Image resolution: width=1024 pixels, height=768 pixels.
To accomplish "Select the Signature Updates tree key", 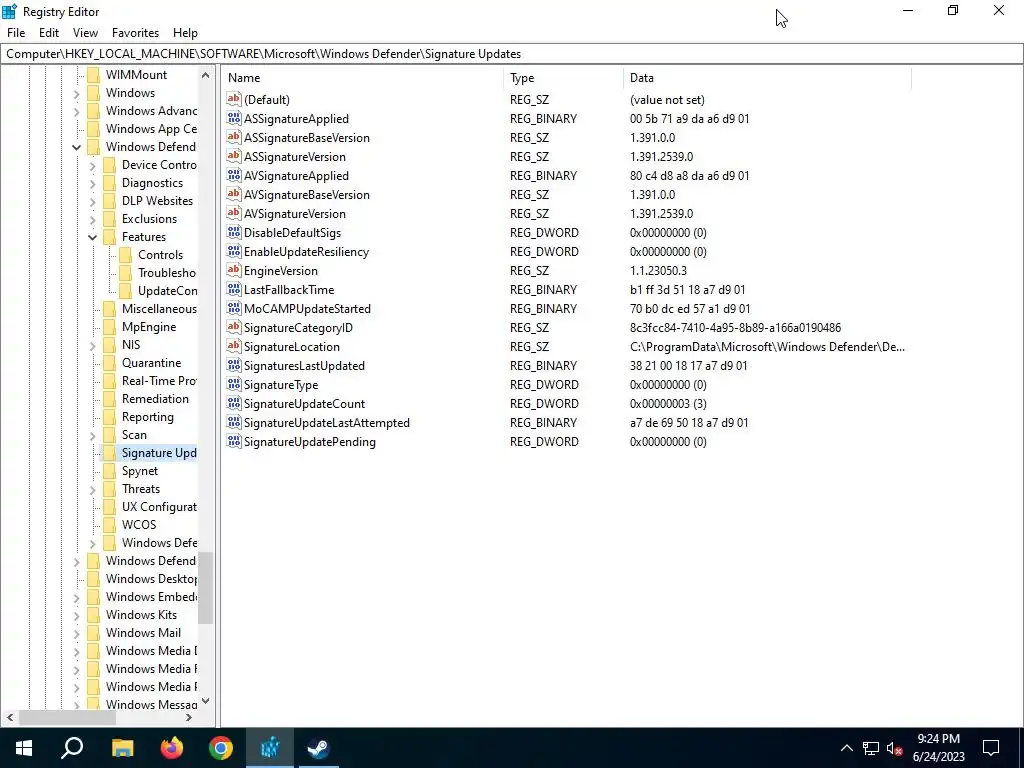I will tap(159, 453).
